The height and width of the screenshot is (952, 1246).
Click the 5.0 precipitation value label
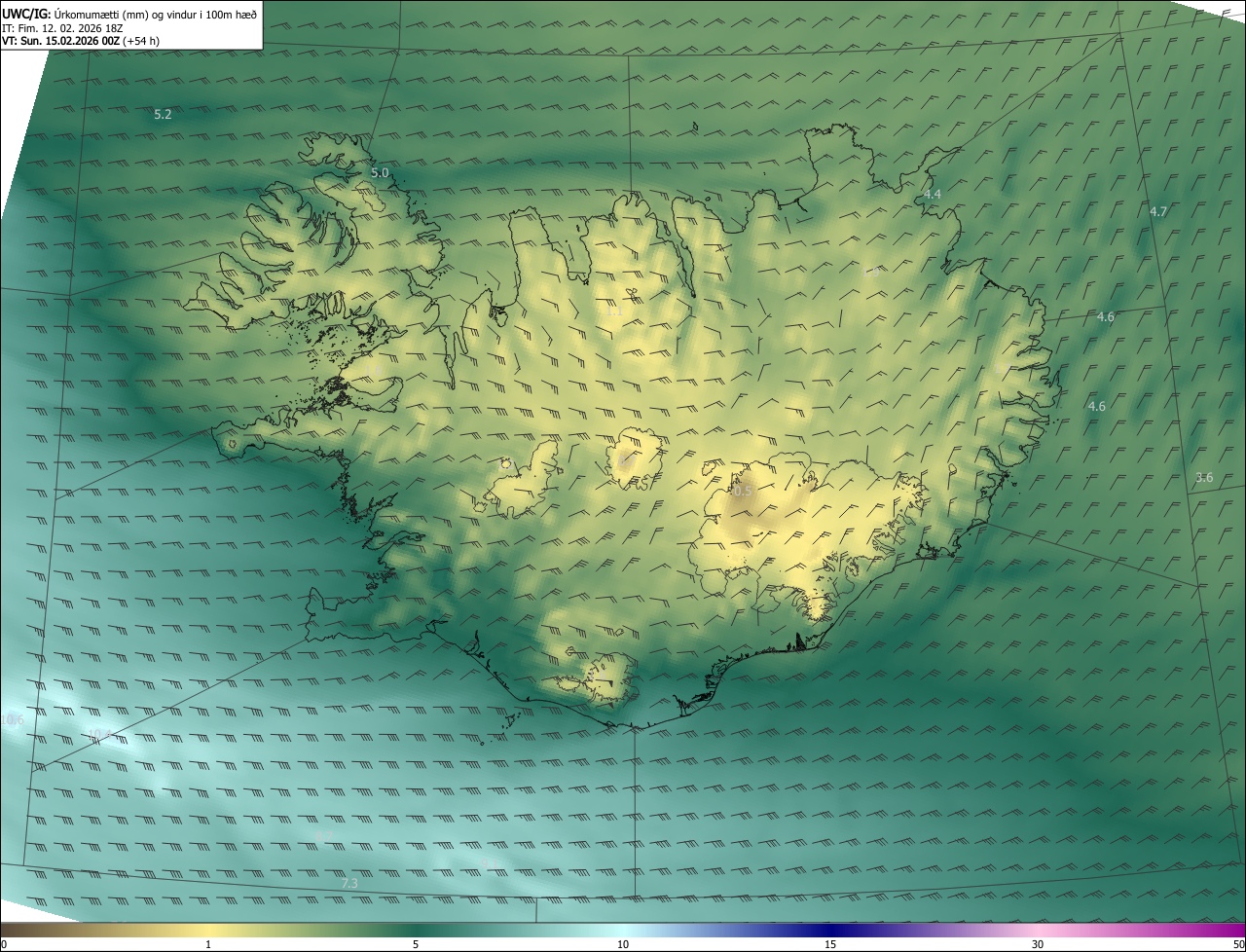[380, 173]
